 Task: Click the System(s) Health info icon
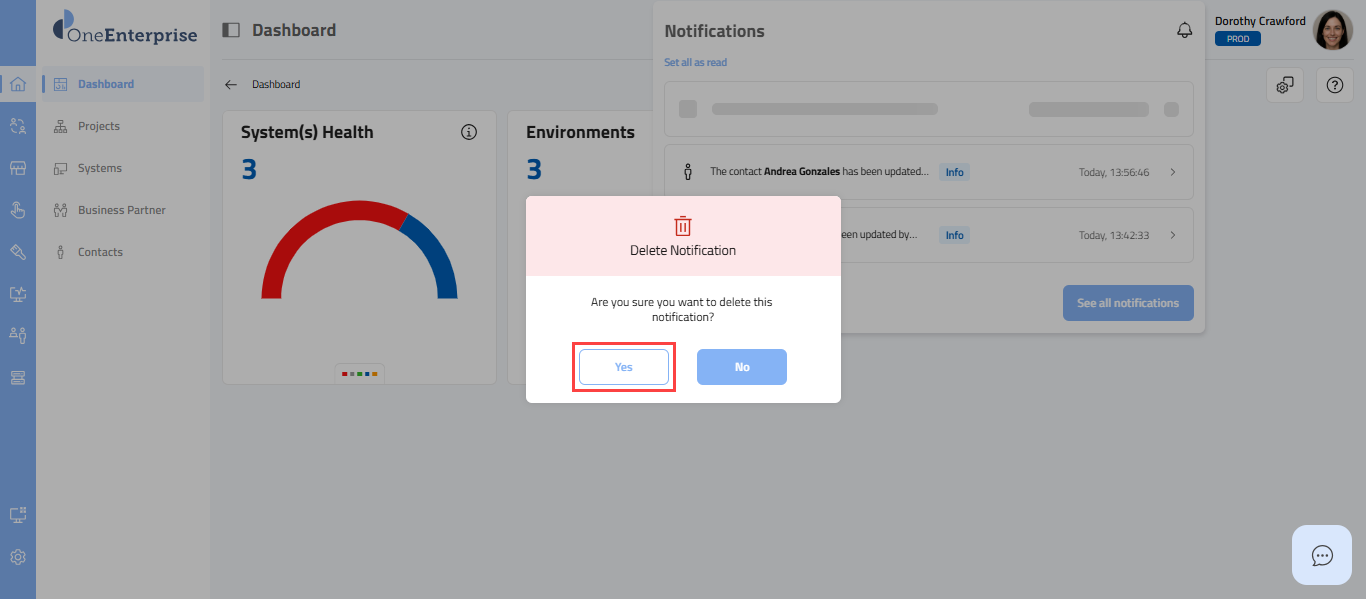(x=469, y=132)
